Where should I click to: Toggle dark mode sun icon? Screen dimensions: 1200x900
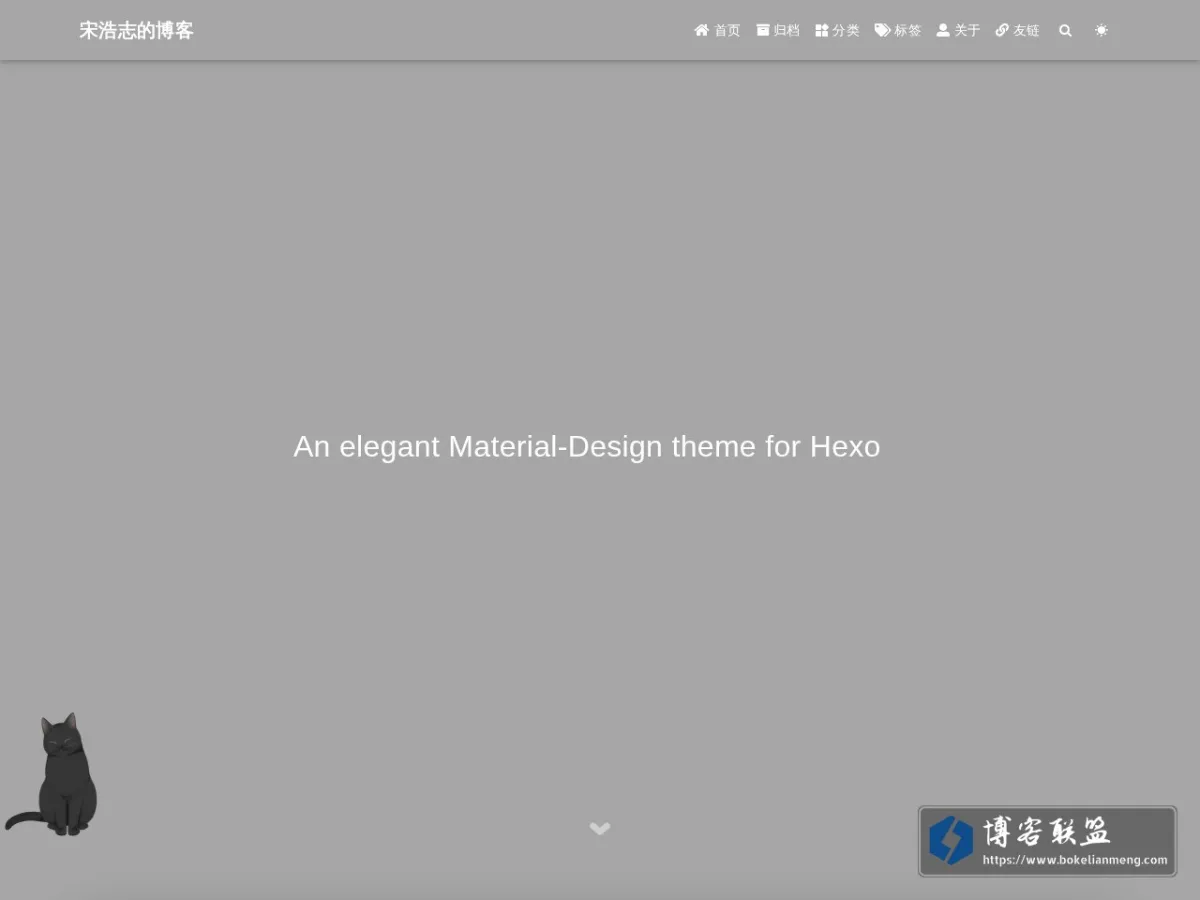tap(1101, 31)
